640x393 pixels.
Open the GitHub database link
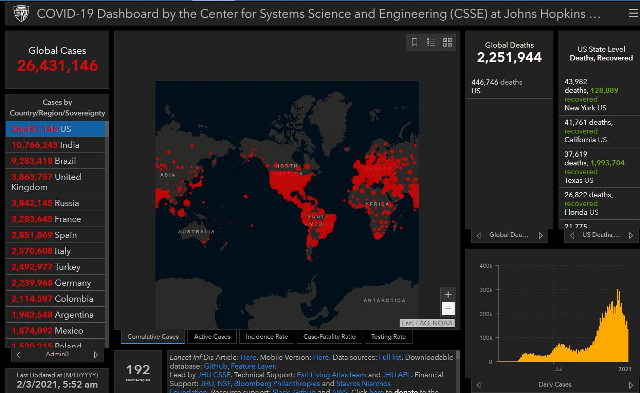(x=215, y=366)
